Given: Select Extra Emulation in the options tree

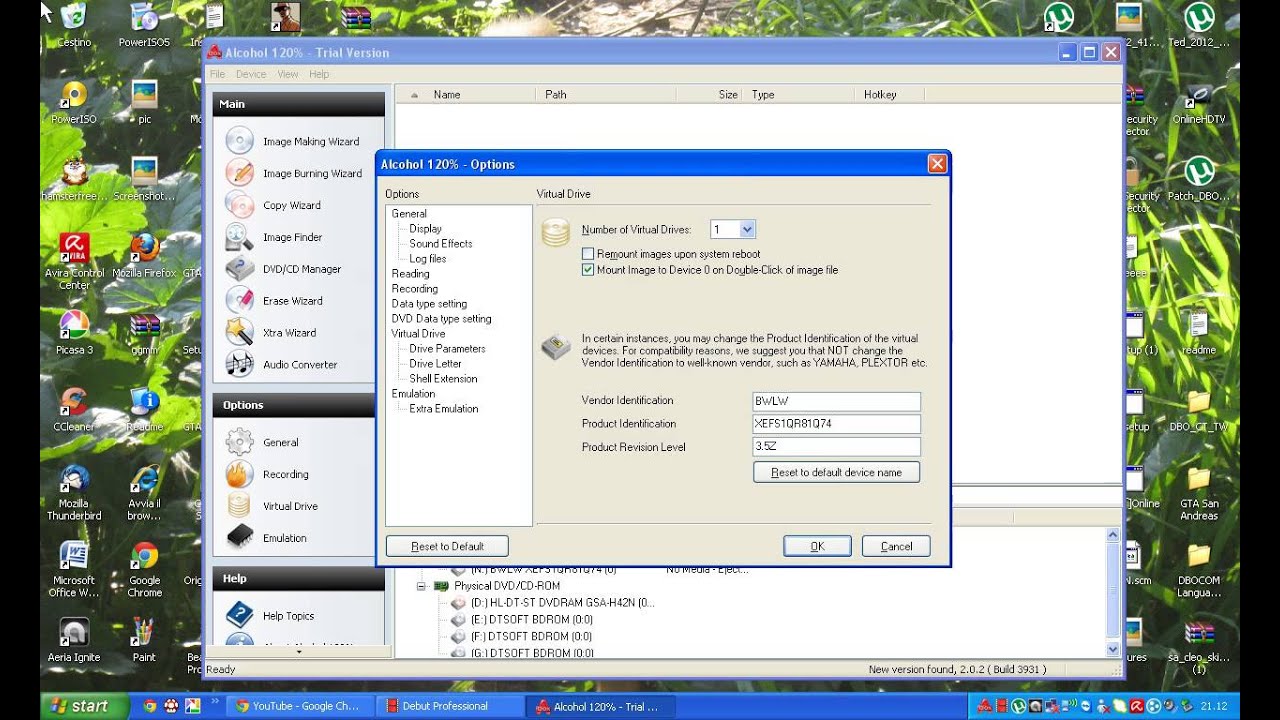Looking at the screenshot, I should pos(443,408).
